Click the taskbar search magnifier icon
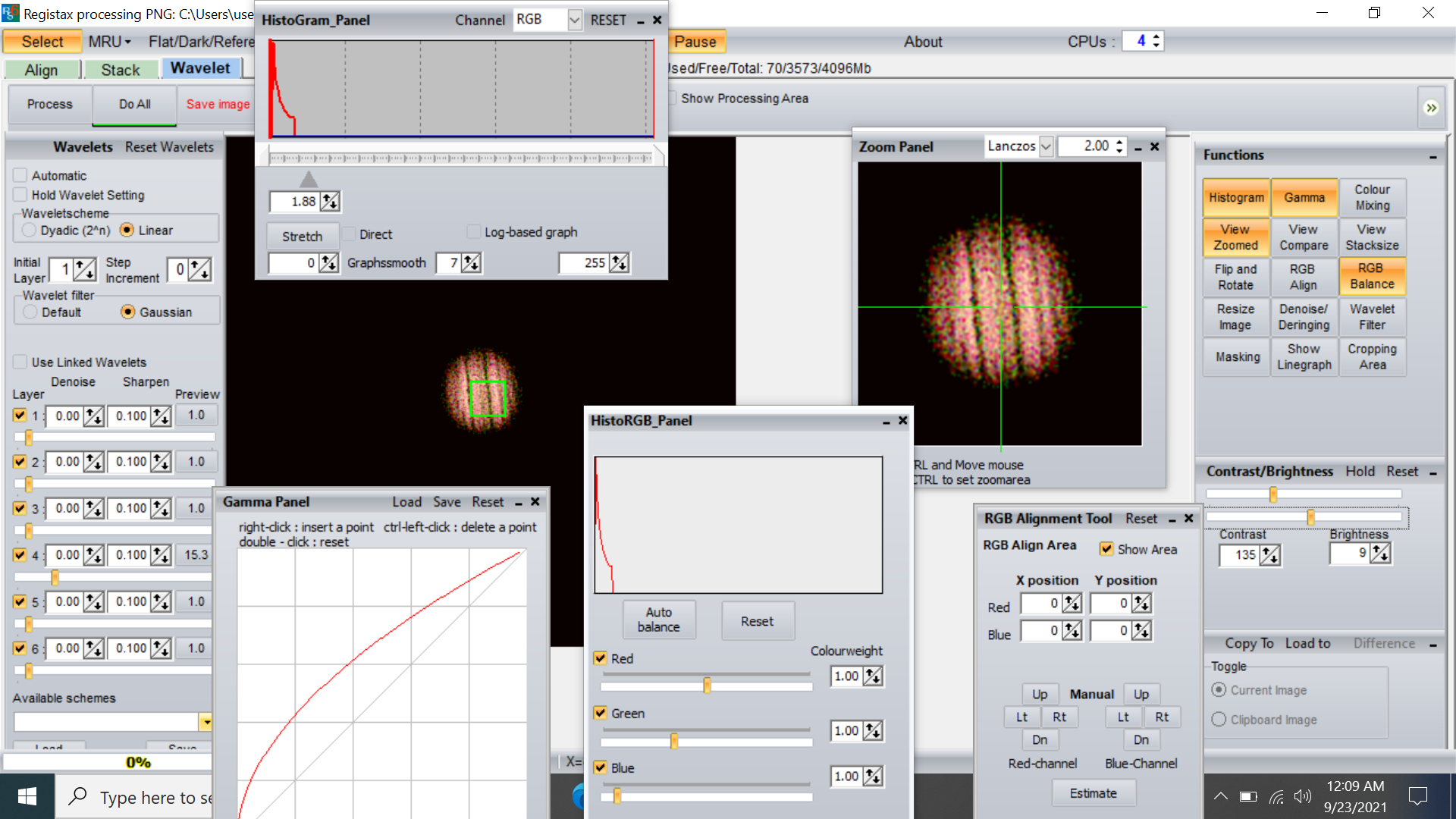The height and width of the screenshot is (819, 1456). coord(77,796)
